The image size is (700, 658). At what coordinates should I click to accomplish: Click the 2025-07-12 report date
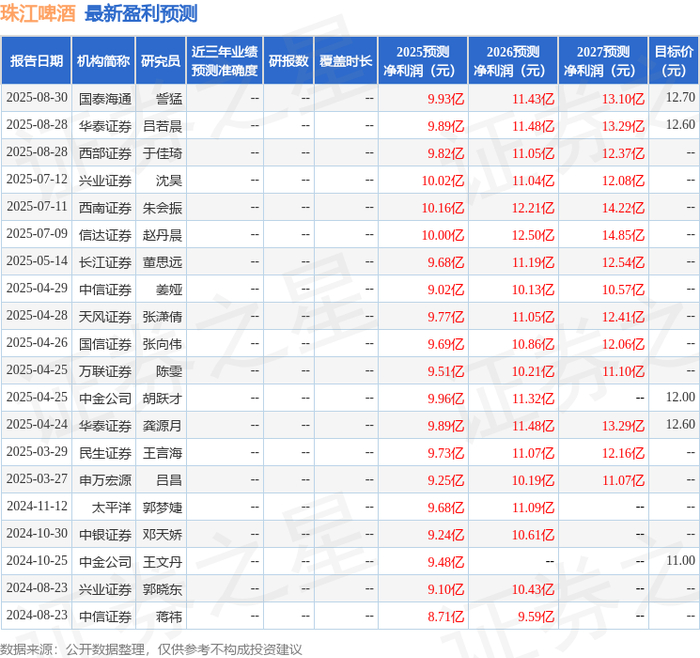37,179
